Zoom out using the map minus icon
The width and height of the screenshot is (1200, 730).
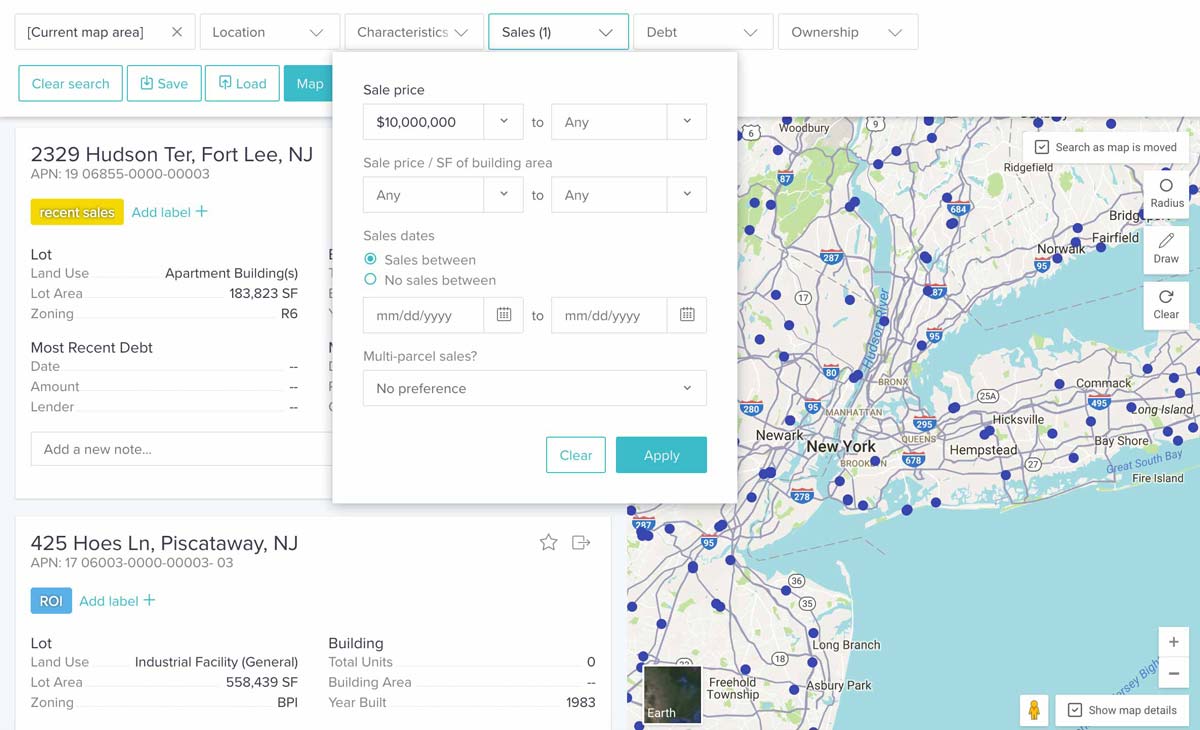tap(1173, 673)
